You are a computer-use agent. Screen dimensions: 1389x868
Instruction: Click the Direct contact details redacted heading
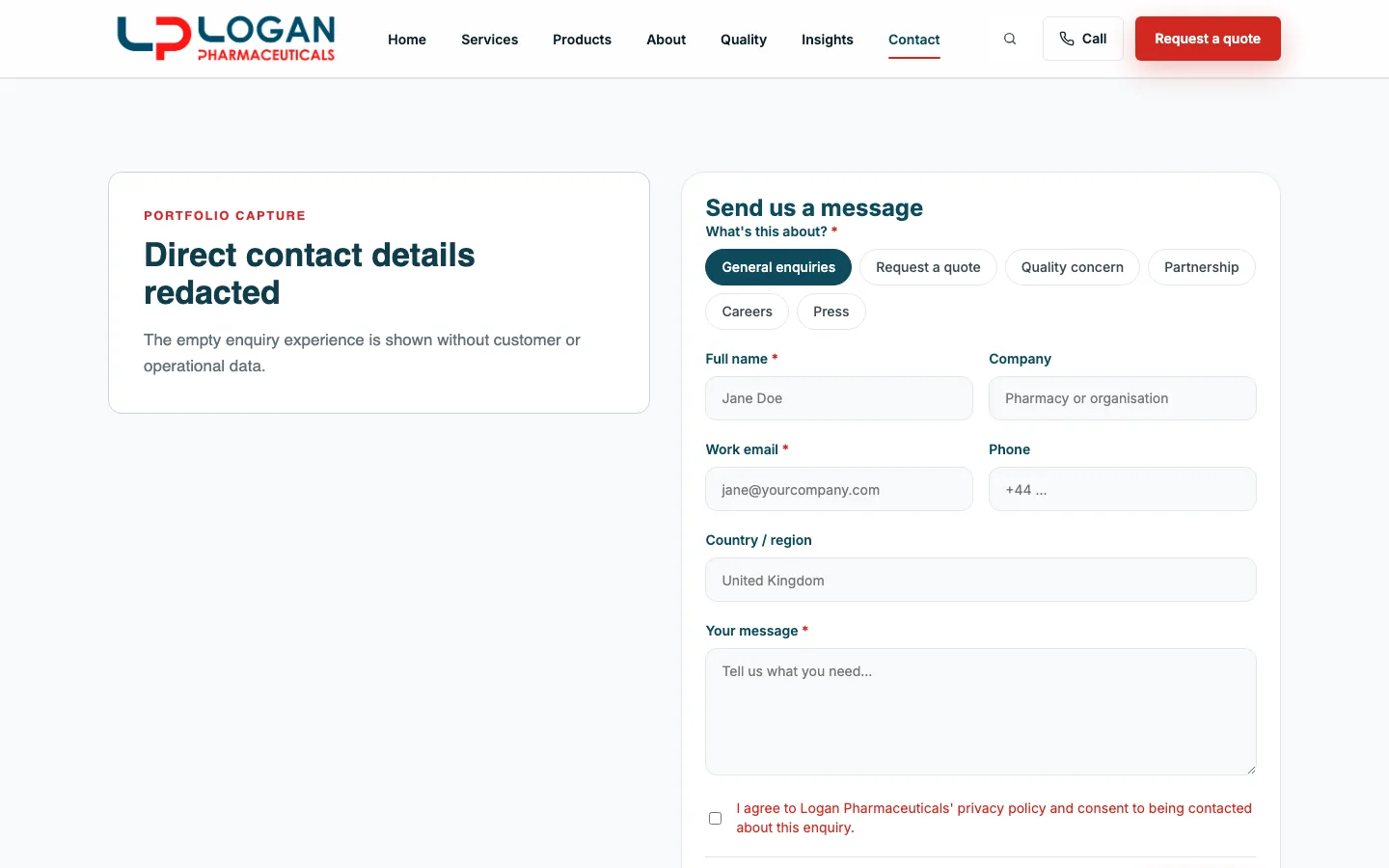310,274
